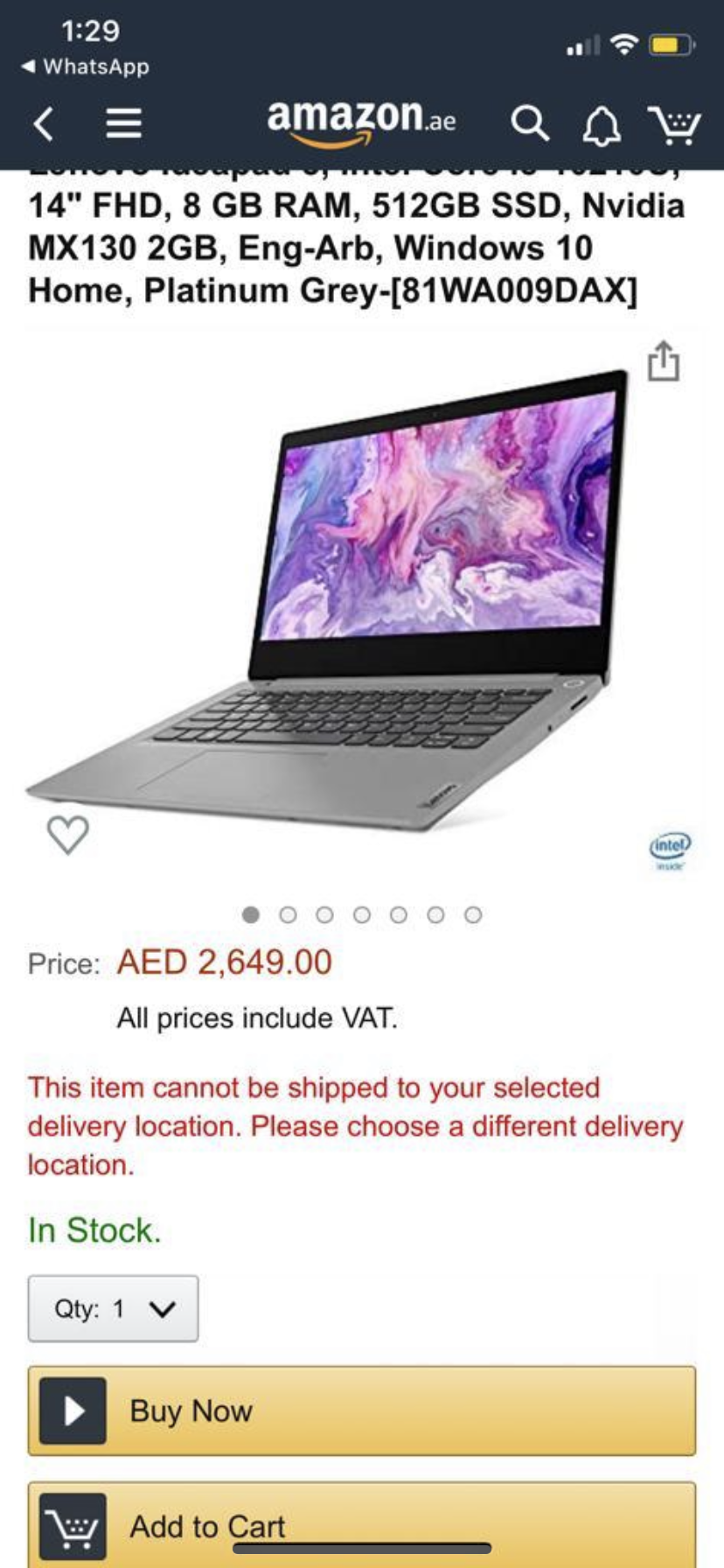Open notifications bell icon
This screenshot has height=1568, width=724.
coord(602,125)
